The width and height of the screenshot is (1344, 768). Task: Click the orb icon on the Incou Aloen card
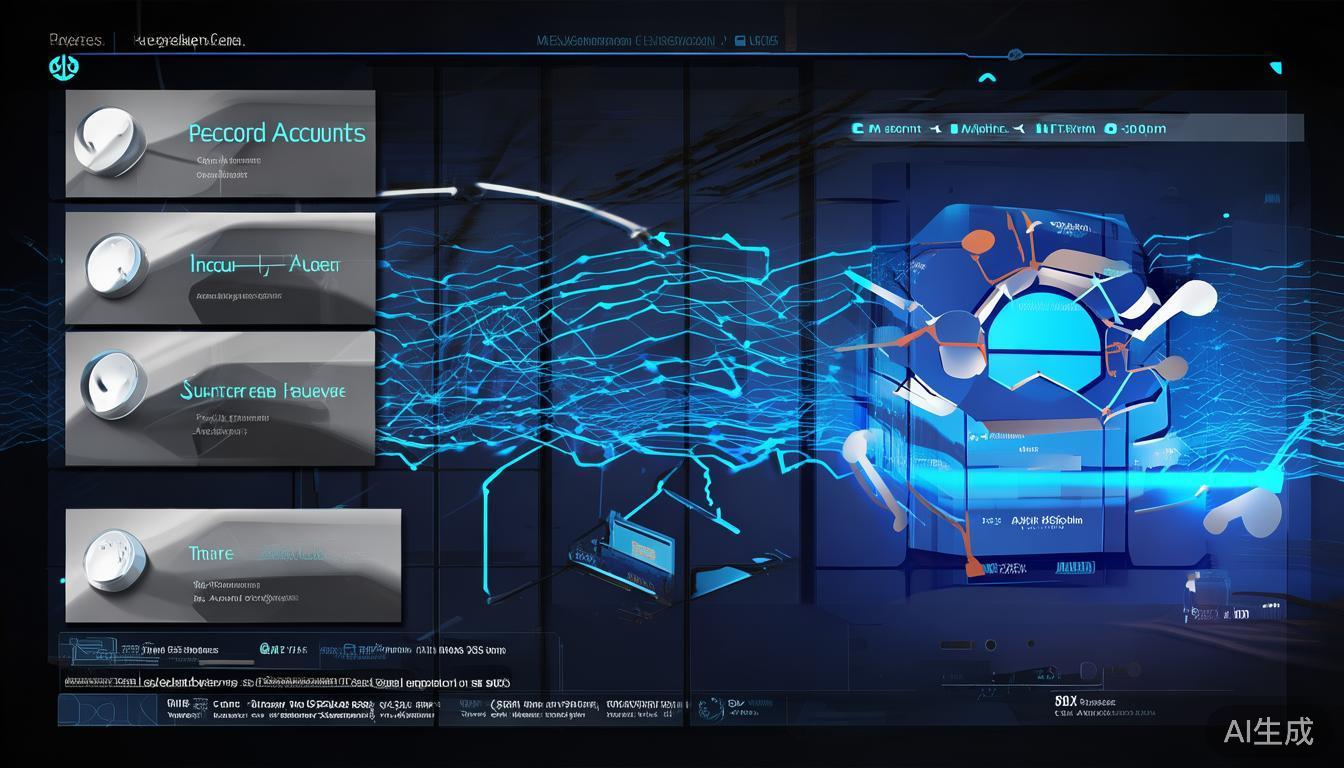pos(119,265)
